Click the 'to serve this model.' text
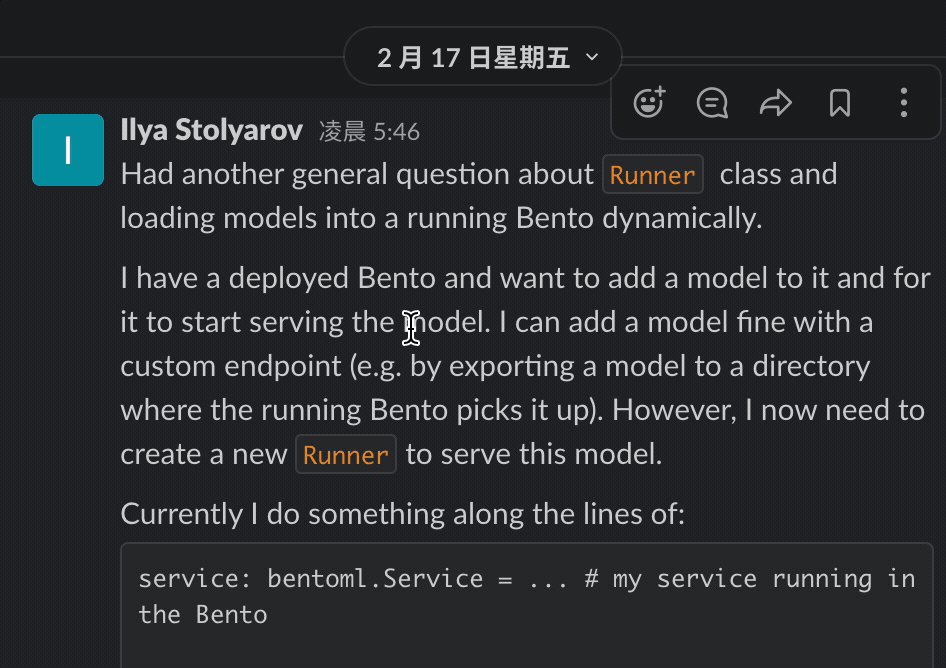The height and width of the screenshot is (668, 946). point(533,454)
